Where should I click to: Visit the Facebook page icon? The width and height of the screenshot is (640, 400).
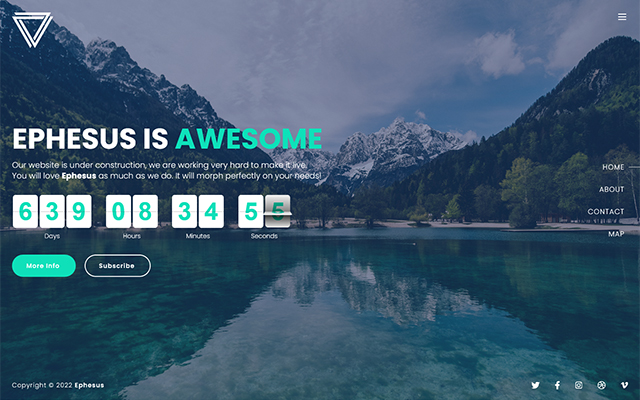click(x=557, y=385)
